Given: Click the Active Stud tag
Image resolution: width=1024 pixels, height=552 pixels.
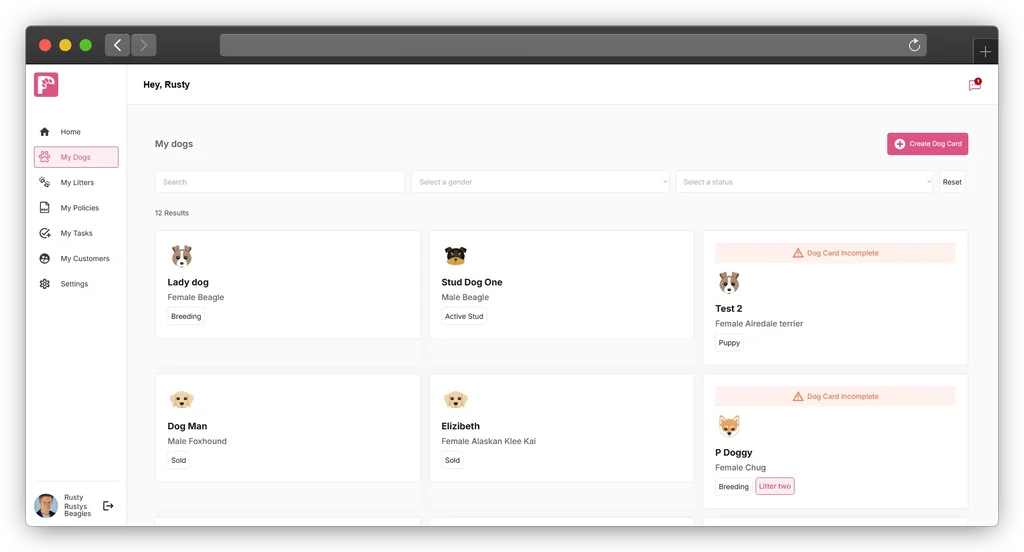Looking at the screenshot, I should point(464,316).
